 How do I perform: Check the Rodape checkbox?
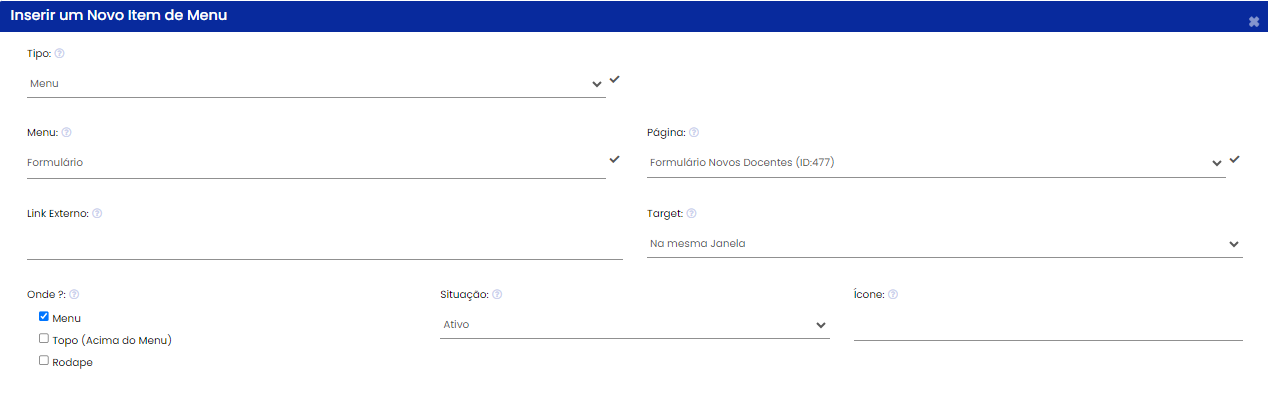point(44,360)
